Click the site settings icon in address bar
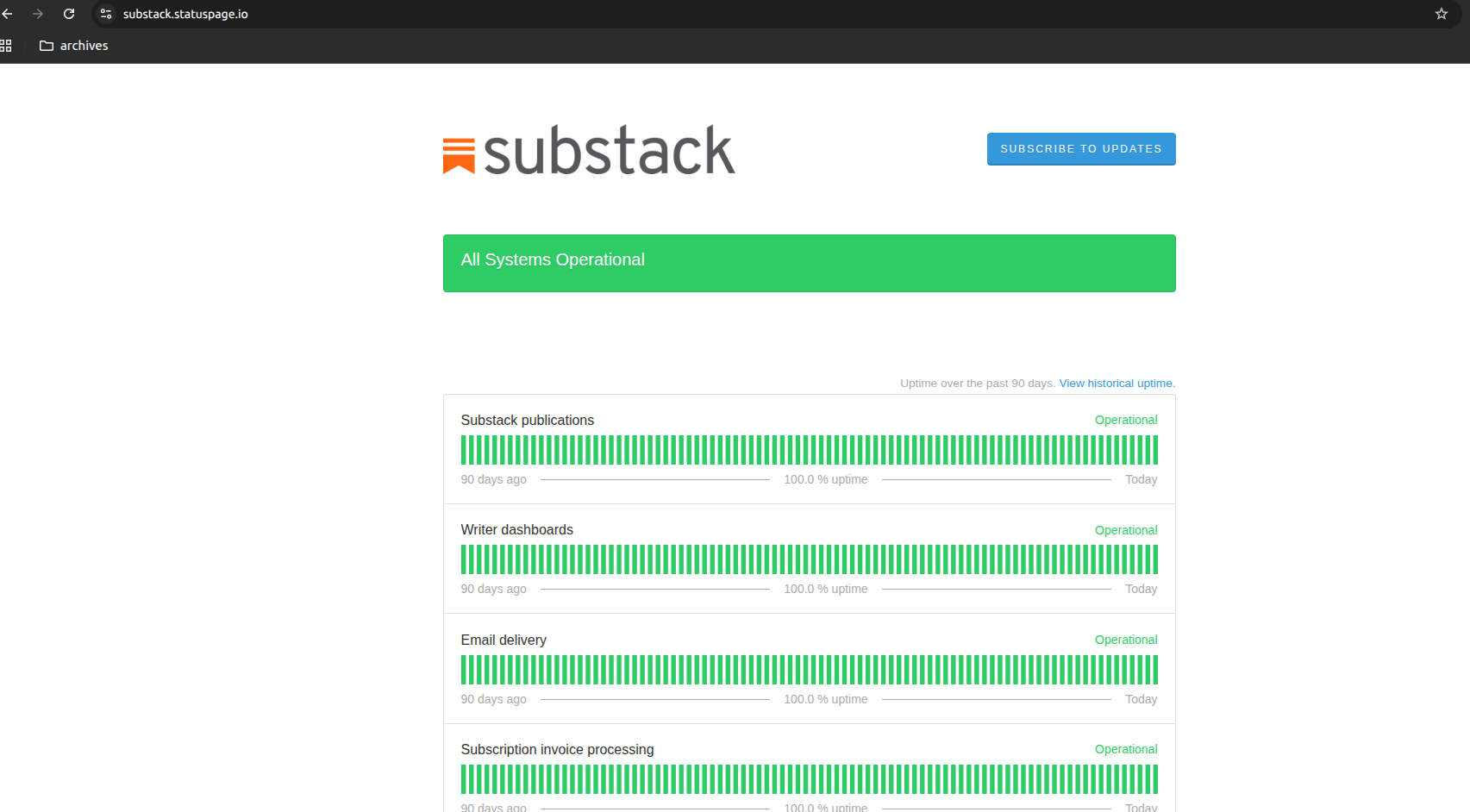Viewport: 1470px width, 812px height. (104, 14)
